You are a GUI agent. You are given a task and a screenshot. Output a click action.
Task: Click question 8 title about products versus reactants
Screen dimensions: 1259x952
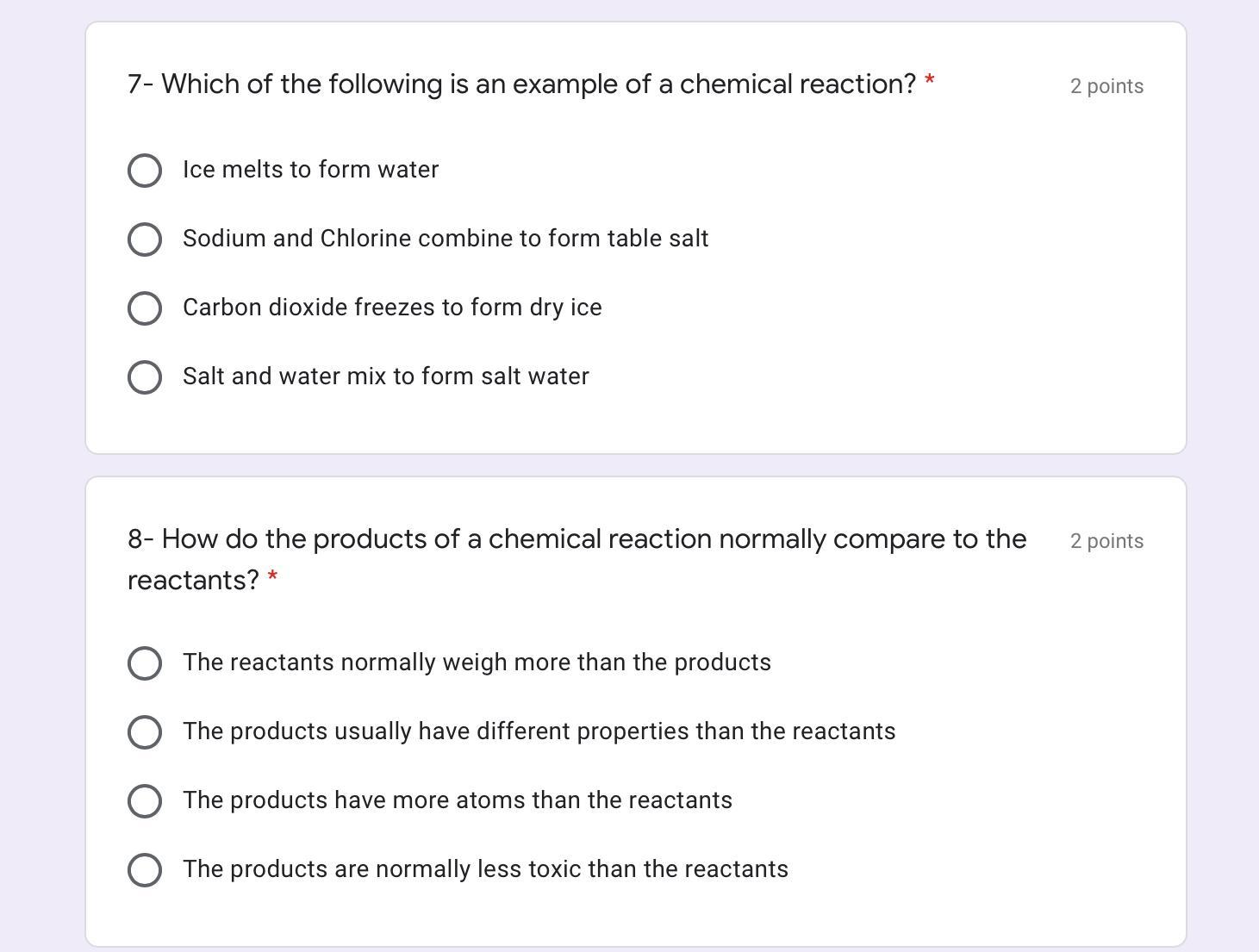coord(577,540)
